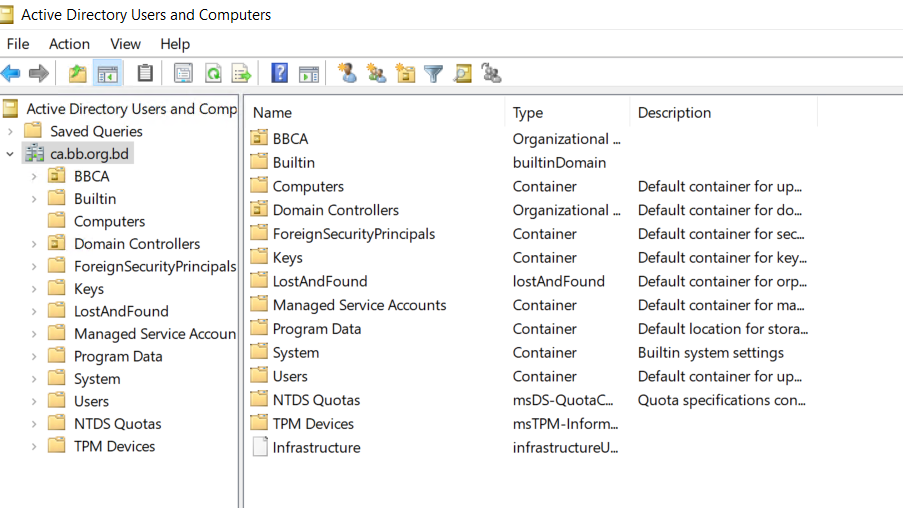Create a new group with toolbar icon
903x508 pixels.
(376, 73)
